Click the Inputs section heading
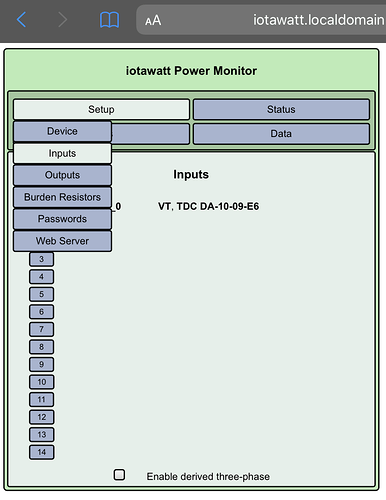This screenshot has height=500, width=386. (191, 174)
